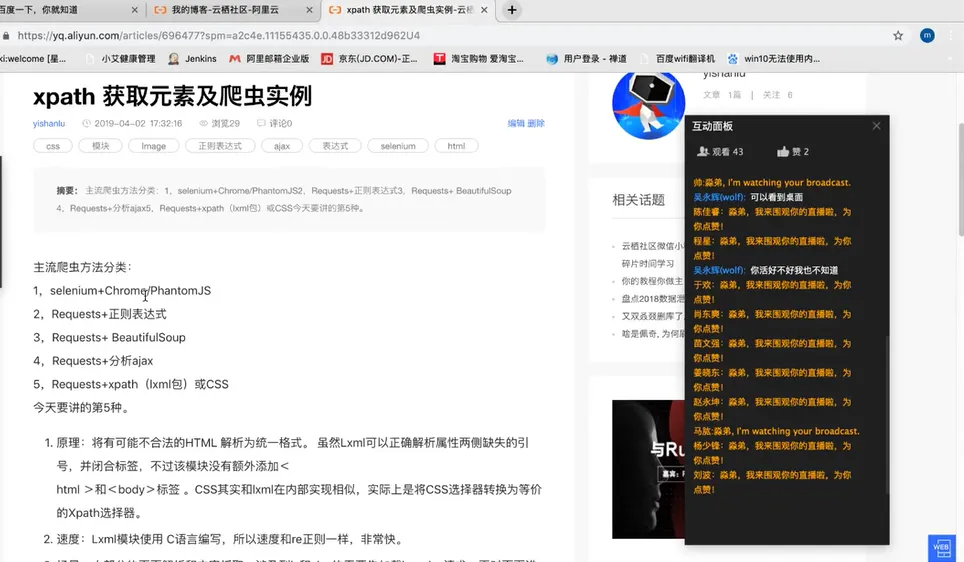Click the 赞 2 thumbs-up icon
This screenshot has height=562, width=964.
click(783, 152)
